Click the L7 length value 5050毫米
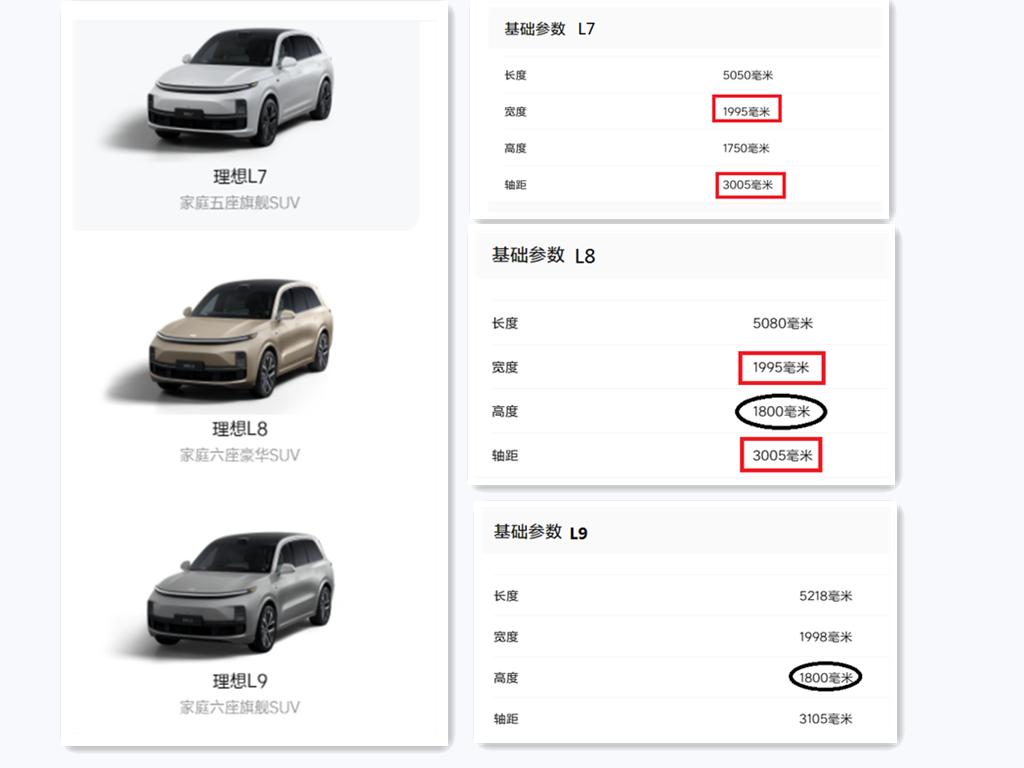This screenshot has width=1024, height=768. 748,75
